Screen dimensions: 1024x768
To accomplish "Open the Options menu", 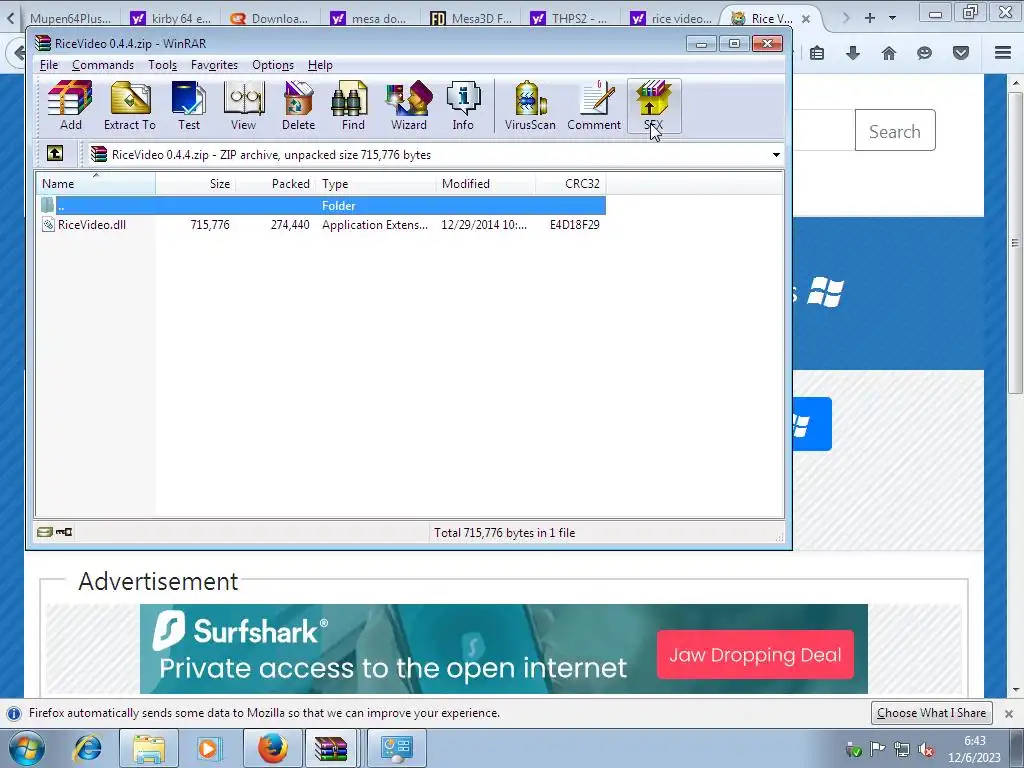I will 273,65.
